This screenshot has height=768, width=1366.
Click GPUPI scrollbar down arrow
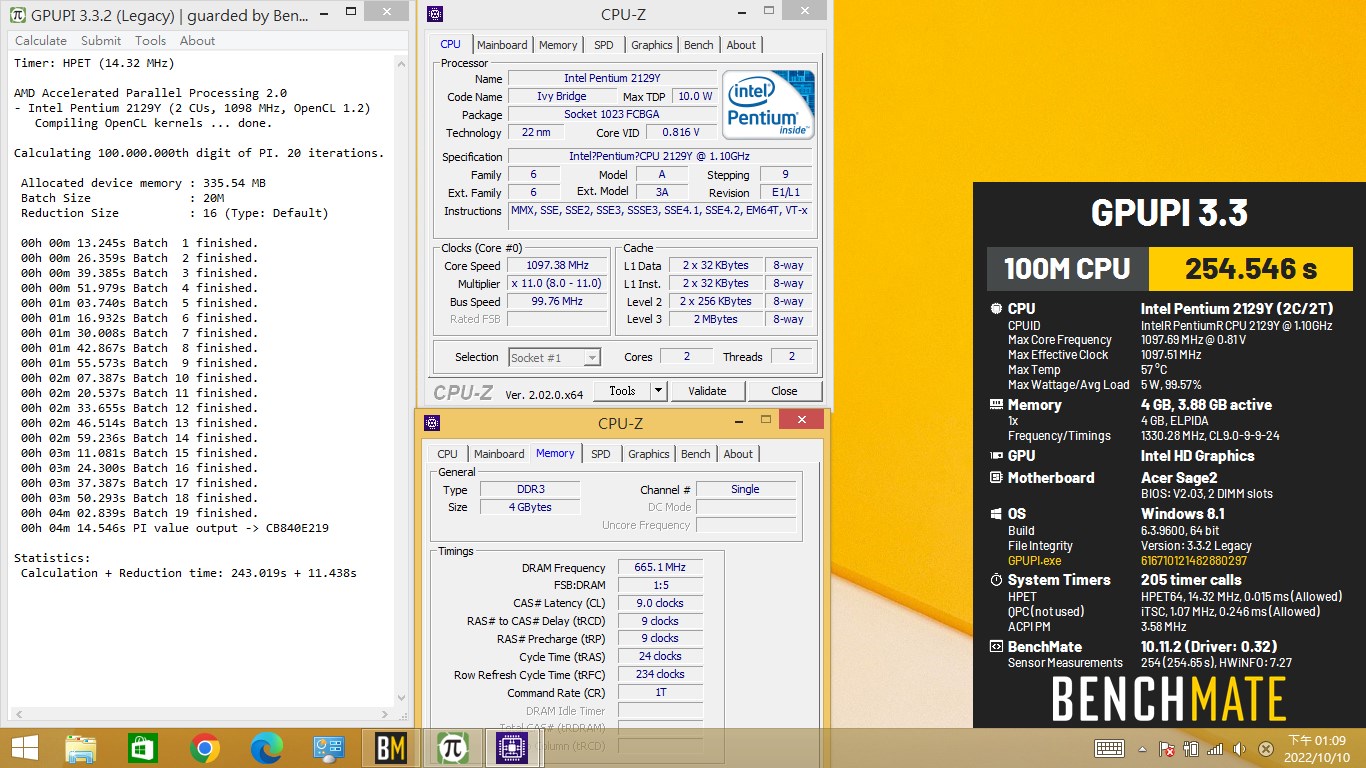[x=403, y=698]
